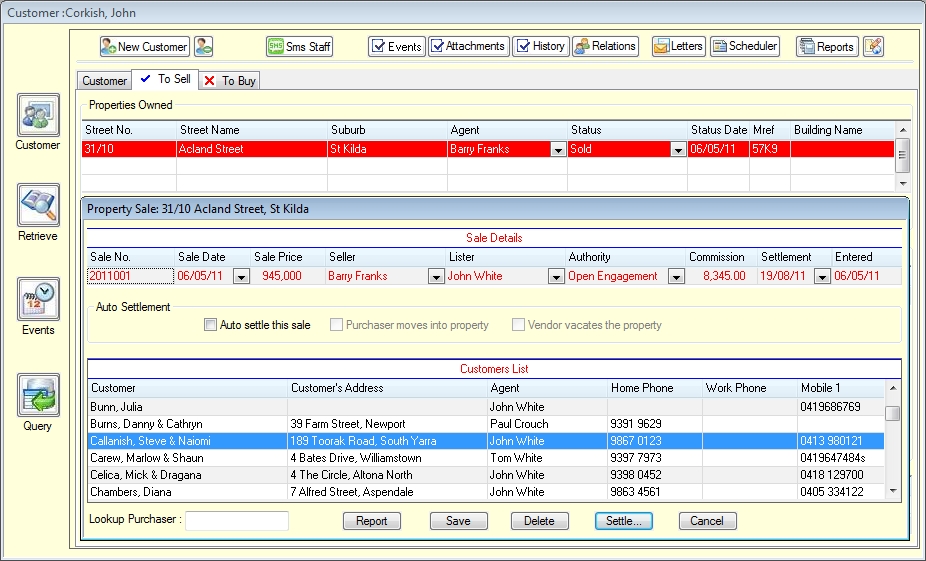926x561 pixels.
Task: Open Sms Staff from the toolbar
Action: coord(299,46)
